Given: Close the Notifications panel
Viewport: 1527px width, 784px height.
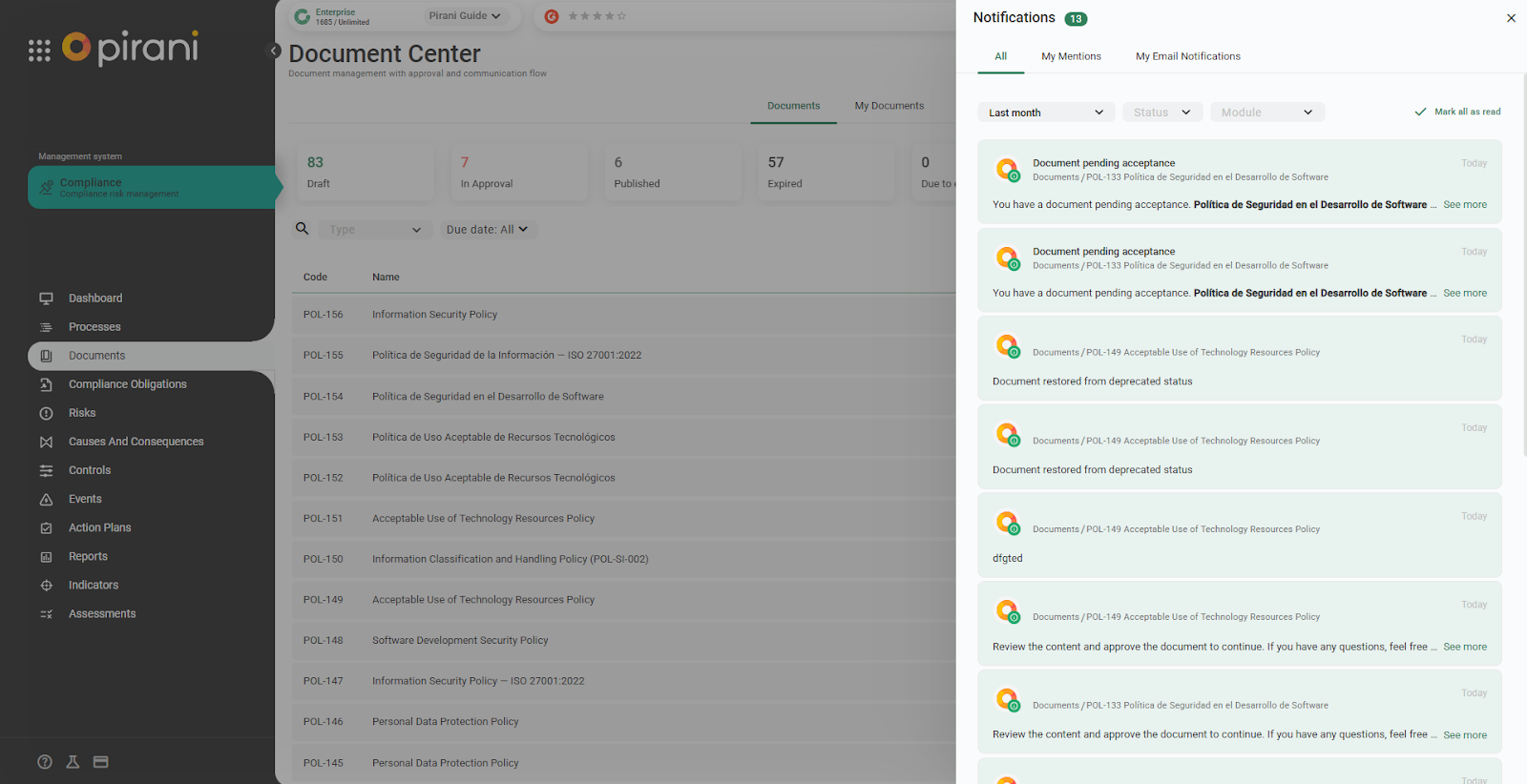Looking at the screenshot, I should (1511, 18).
